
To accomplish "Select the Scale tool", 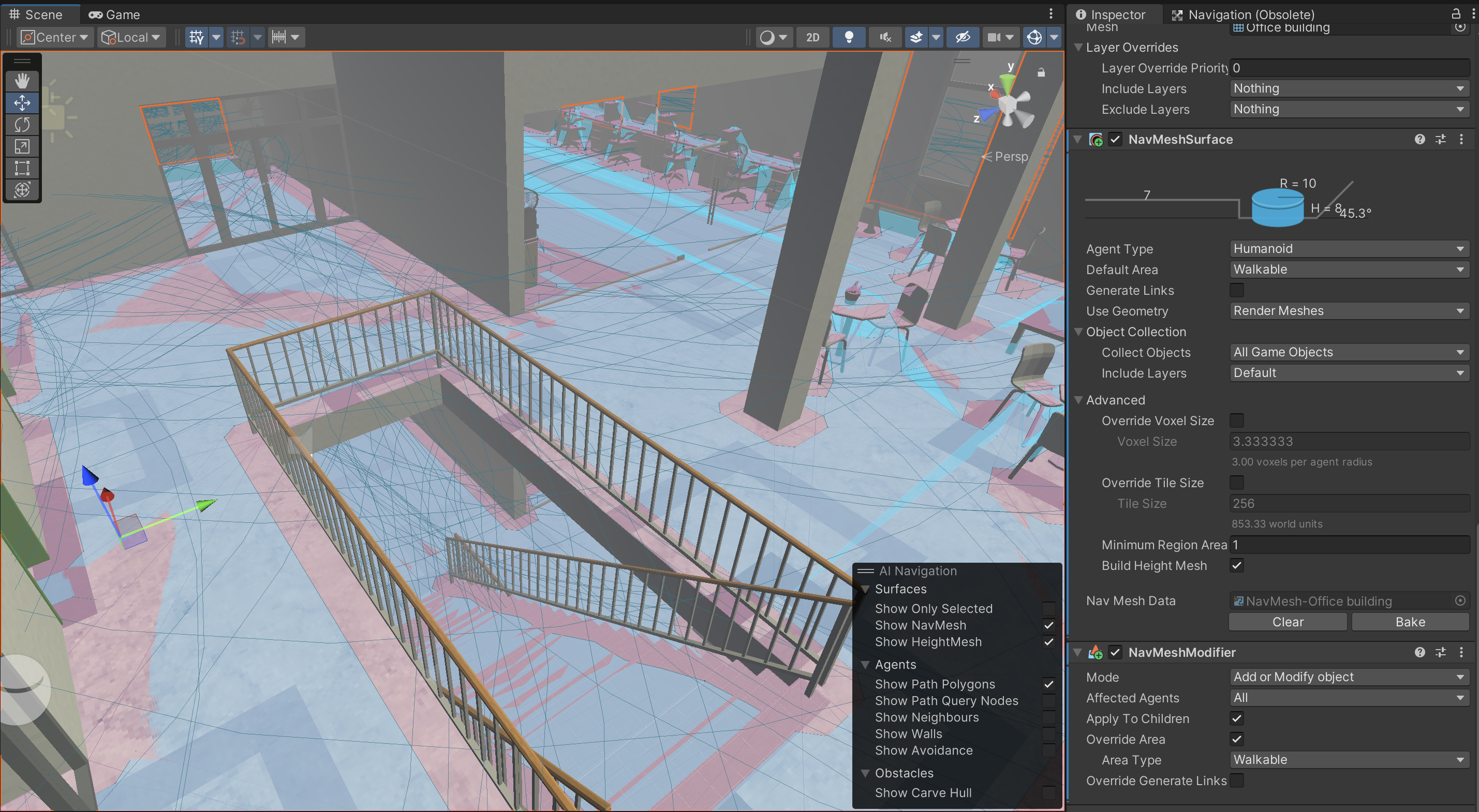I will pyautogui.click(x=22, y=146).
